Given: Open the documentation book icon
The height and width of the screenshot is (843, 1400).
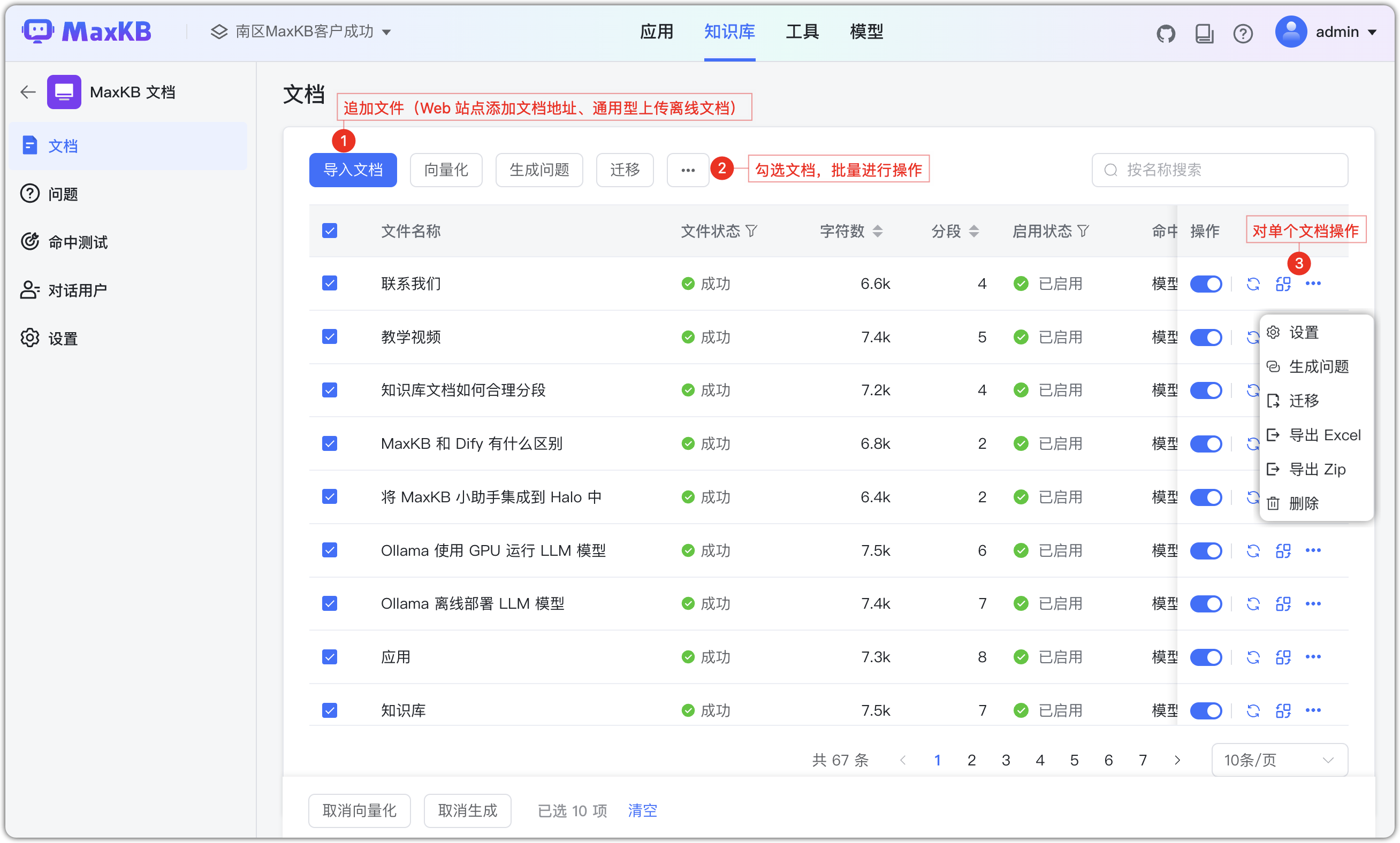Looking at the screenshot, I should point(1204,33).
